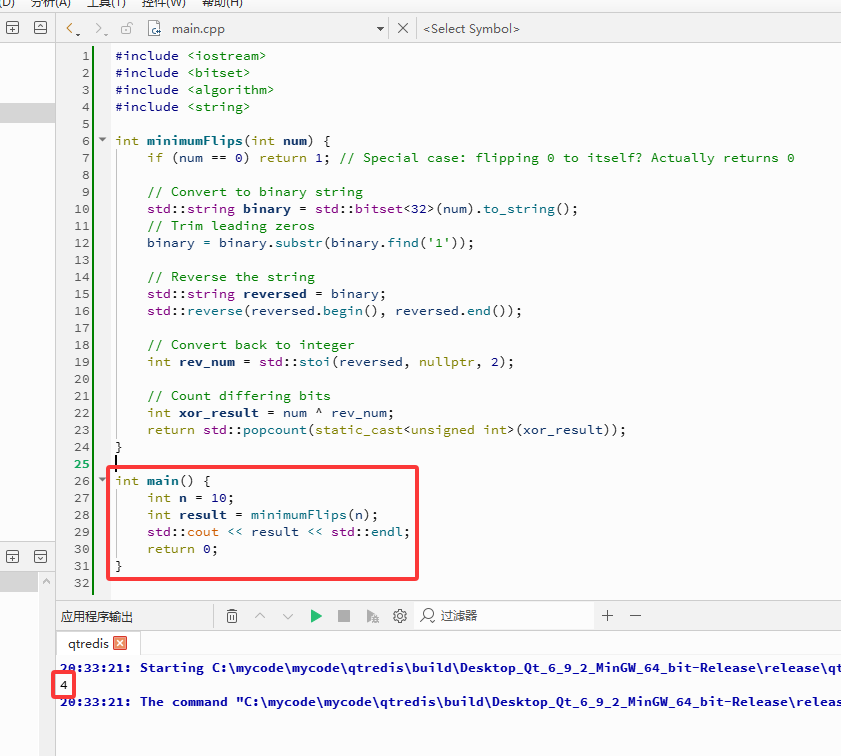Click the down-chevron box icon in lower sidebar
Image resolution: width=841 pixels, height=756 pixels.
pyautogui.click(x=40, y=557)
